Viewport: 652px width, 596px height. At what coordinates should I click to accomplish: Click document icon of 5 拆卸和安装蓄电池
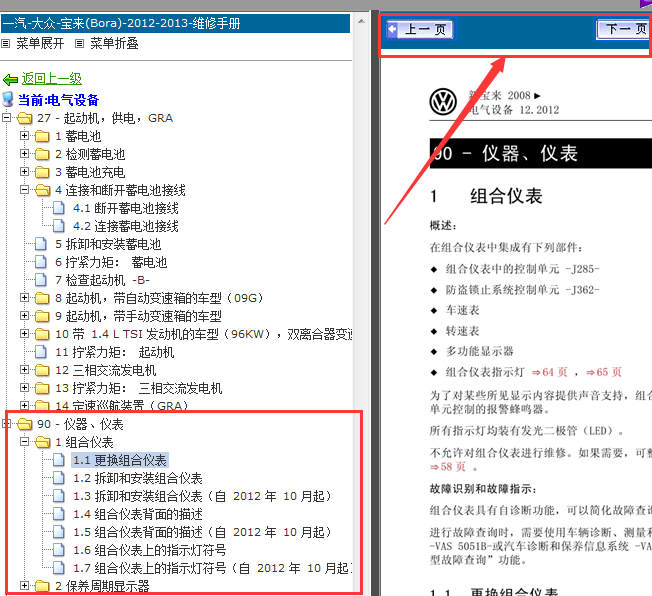[41, 244]
